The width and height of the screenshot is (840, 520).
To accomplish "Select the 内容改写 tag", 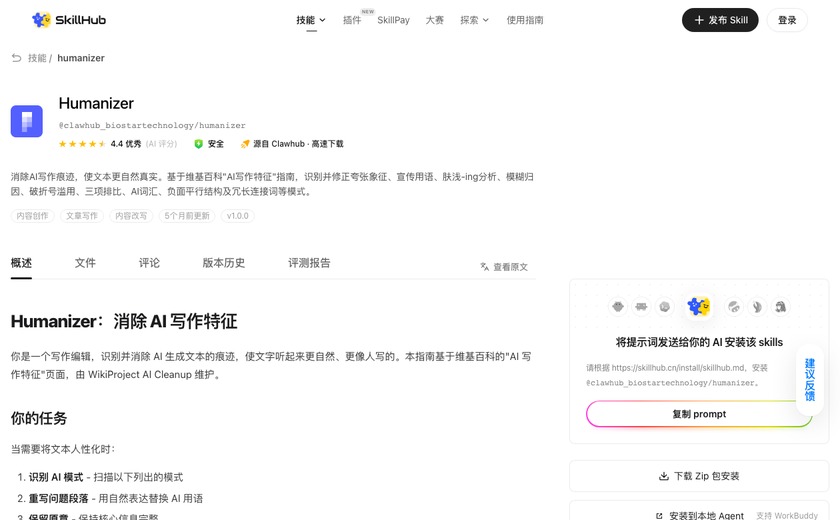I will (x=131, y=216).
